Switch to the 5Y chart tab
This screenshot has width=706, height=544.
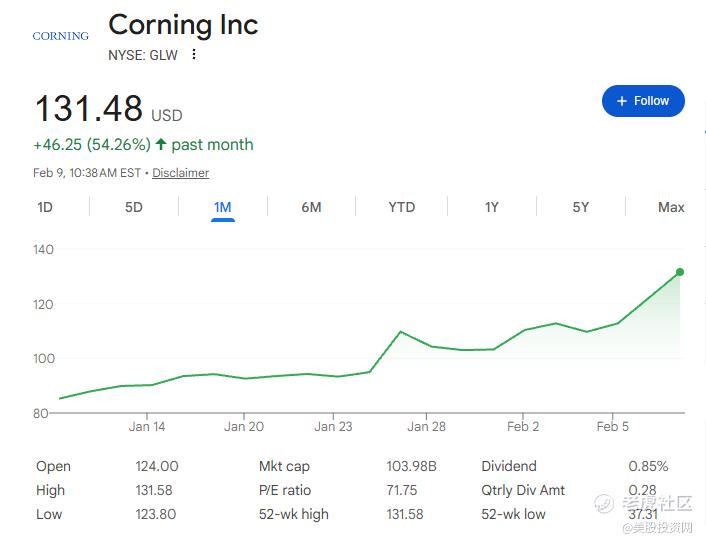click(x=581, y=207)
